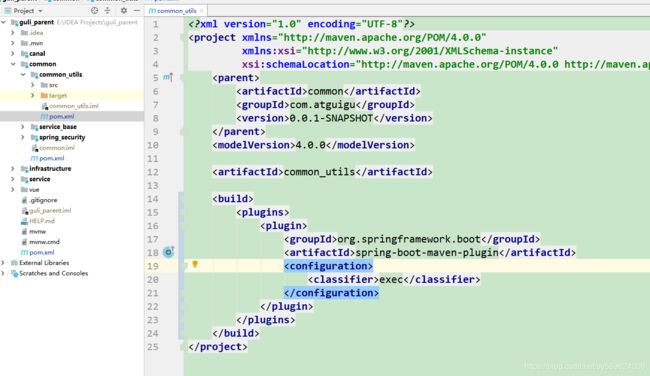The image size is (650, 376).
Task: Expand the canal module
Action: 13,53
